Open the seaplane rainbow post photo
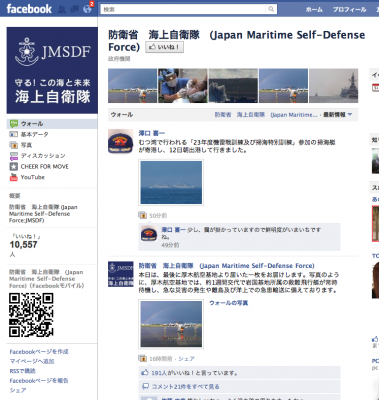The width and height of the screenshot is (379, 400). [x=171, y=324]
